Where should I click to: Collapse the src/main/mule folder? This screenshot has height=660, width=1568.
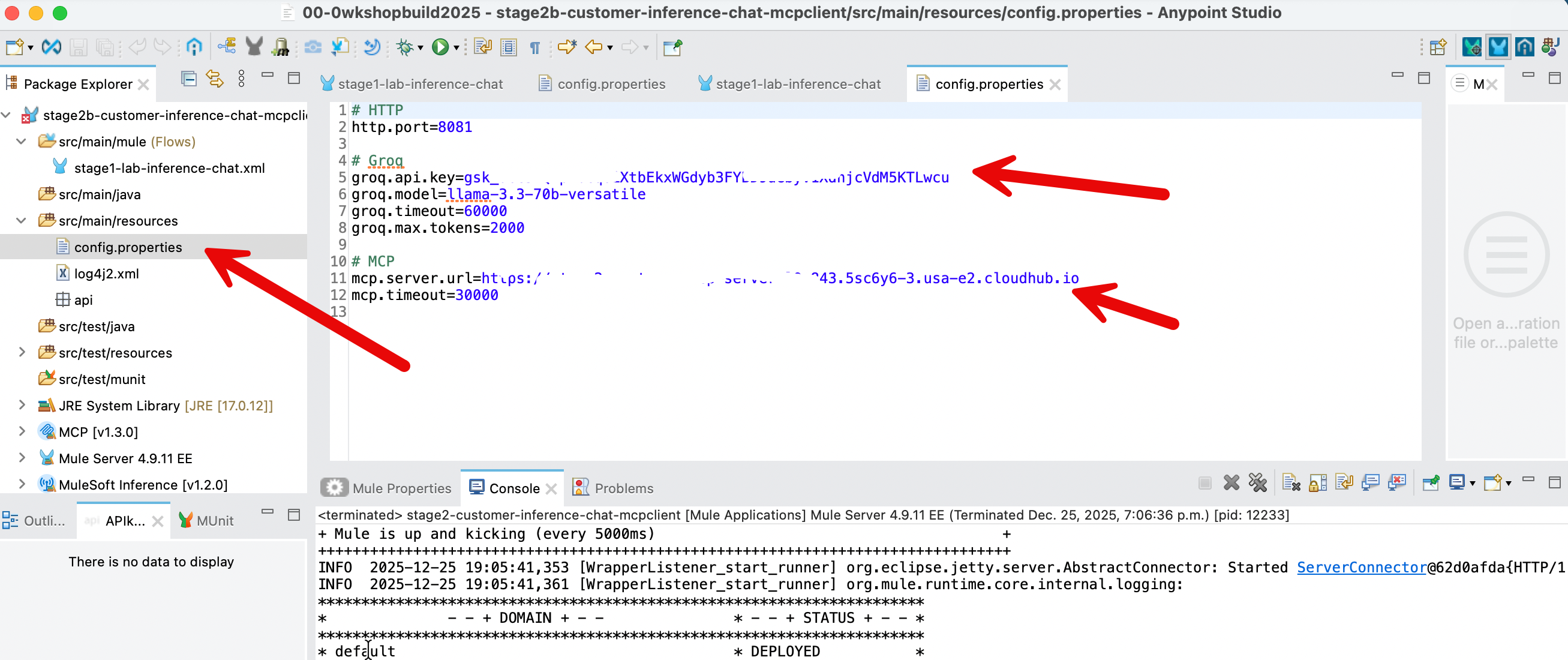[21, 141]
